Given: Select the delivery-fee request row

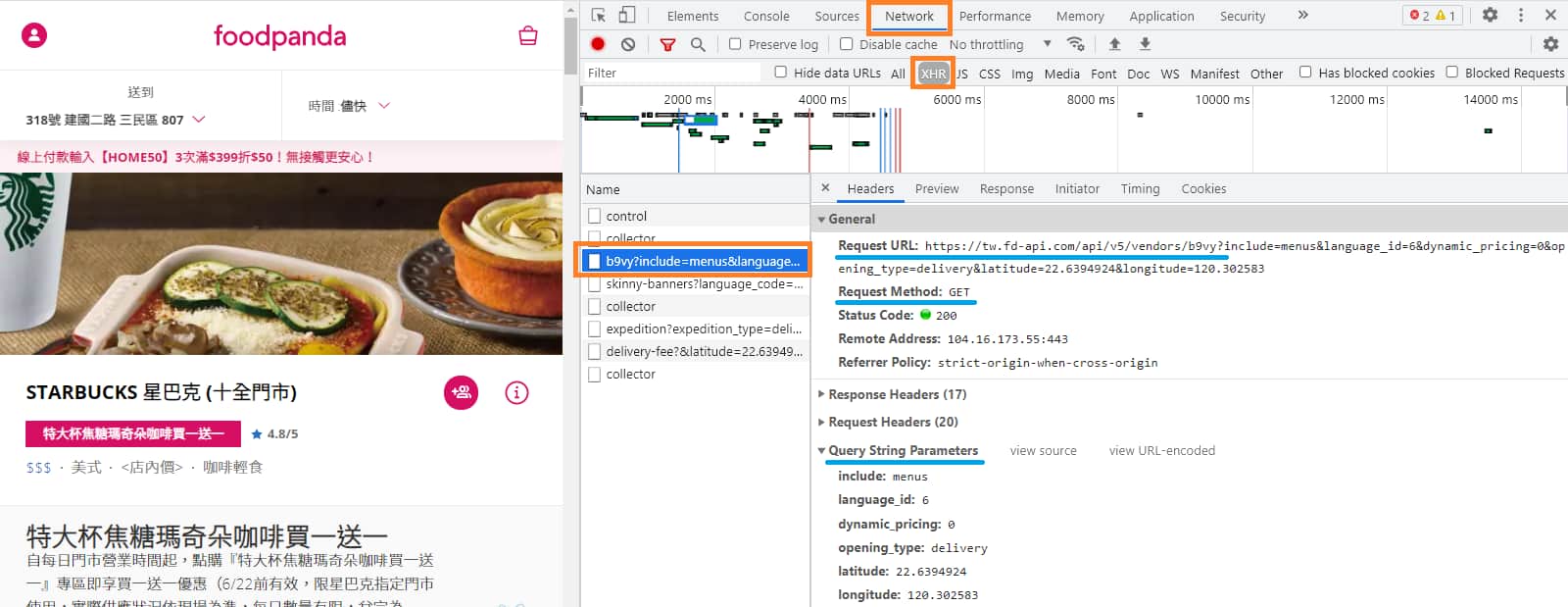Looking at the screenshot, I should (x=695, y=351).
